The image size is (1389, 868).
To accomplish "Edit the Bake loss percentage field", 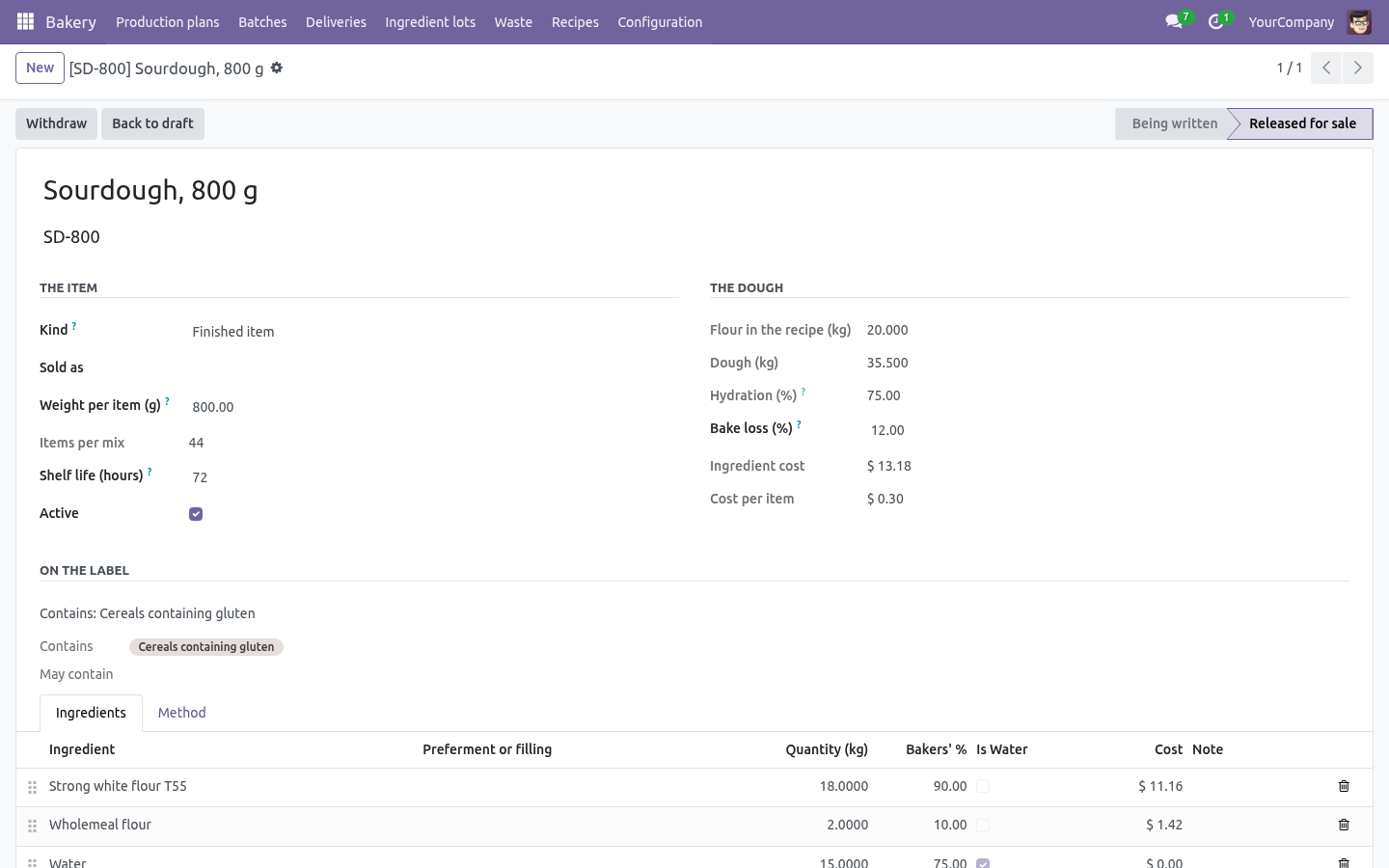I will (x=1106, y=430).
